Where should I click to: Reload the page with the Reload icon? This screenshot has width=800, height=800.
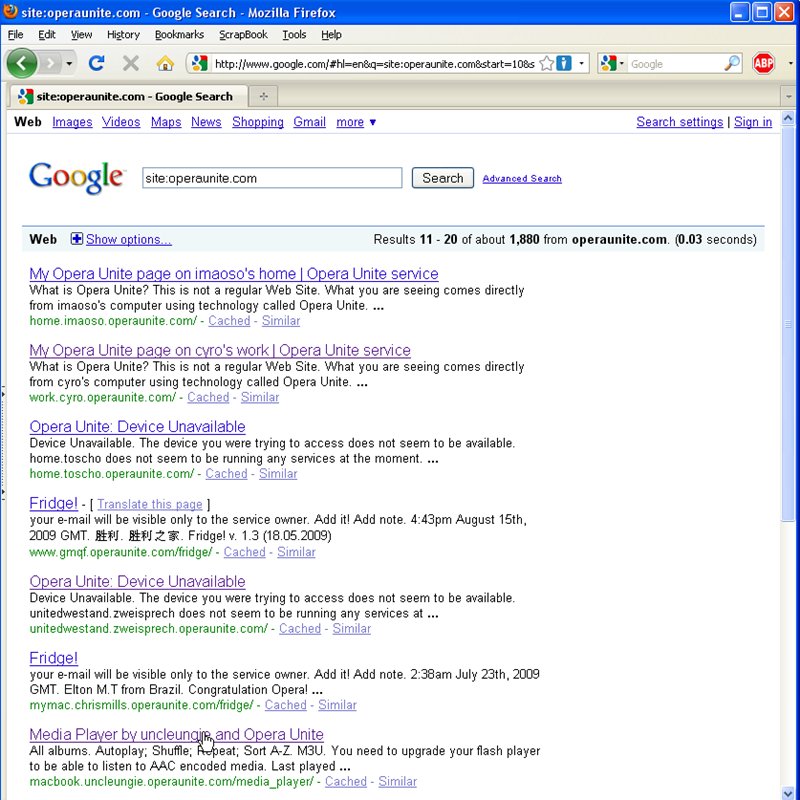click(x=96, y=63)
